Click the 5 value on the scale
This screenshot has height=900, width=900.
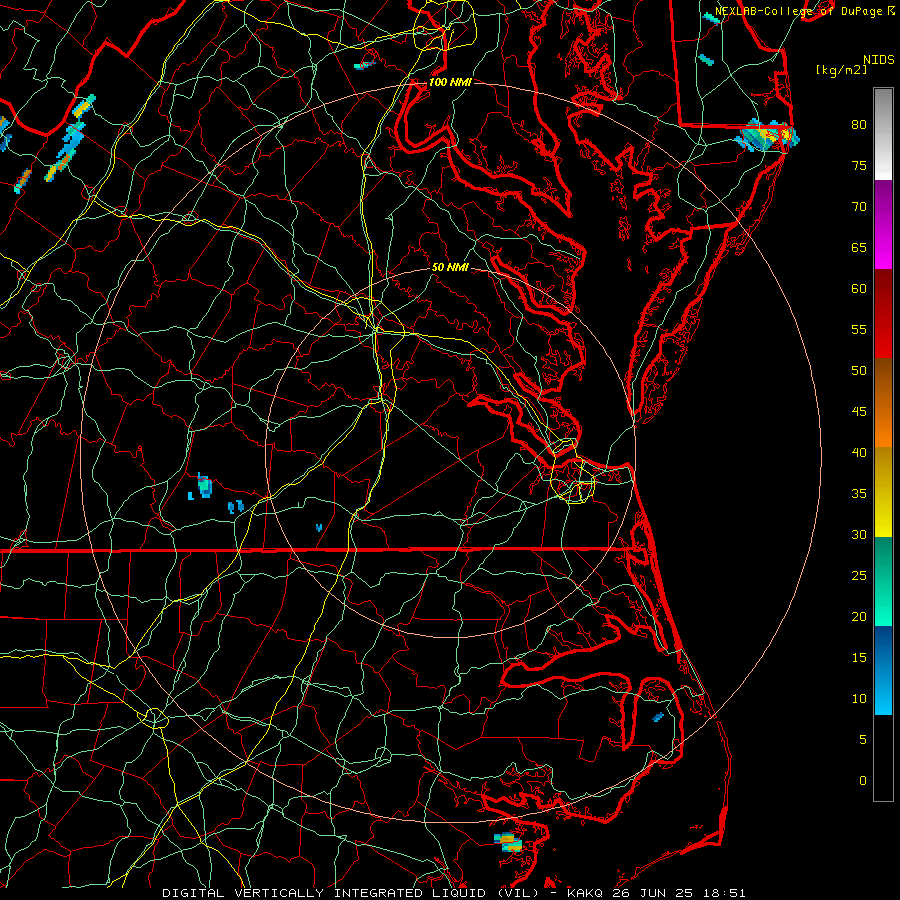tap(863, 739)
